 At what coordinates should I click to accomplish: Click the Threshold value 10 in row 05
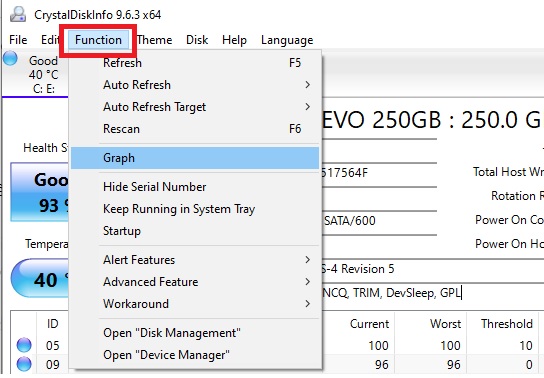526,345
